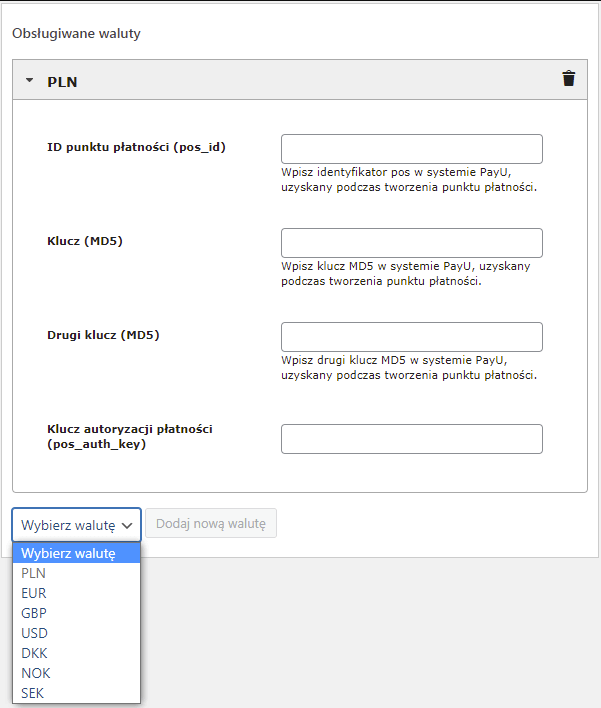
Task: Focus the pos_auth_key input field
Action: pyautogui.click(x=412, y=439)
